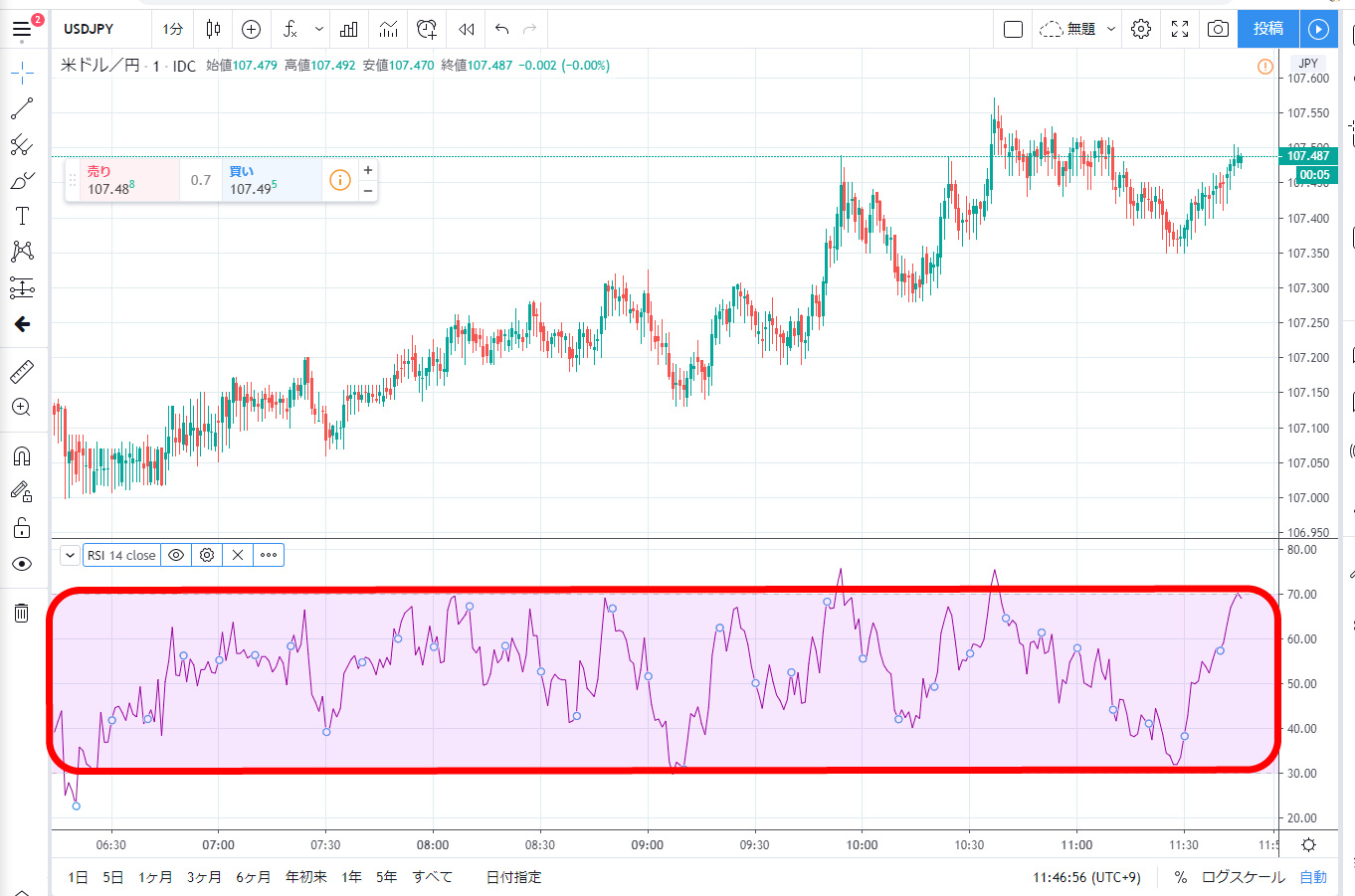Select the 3ヶ月 date range

click(204, 877)
